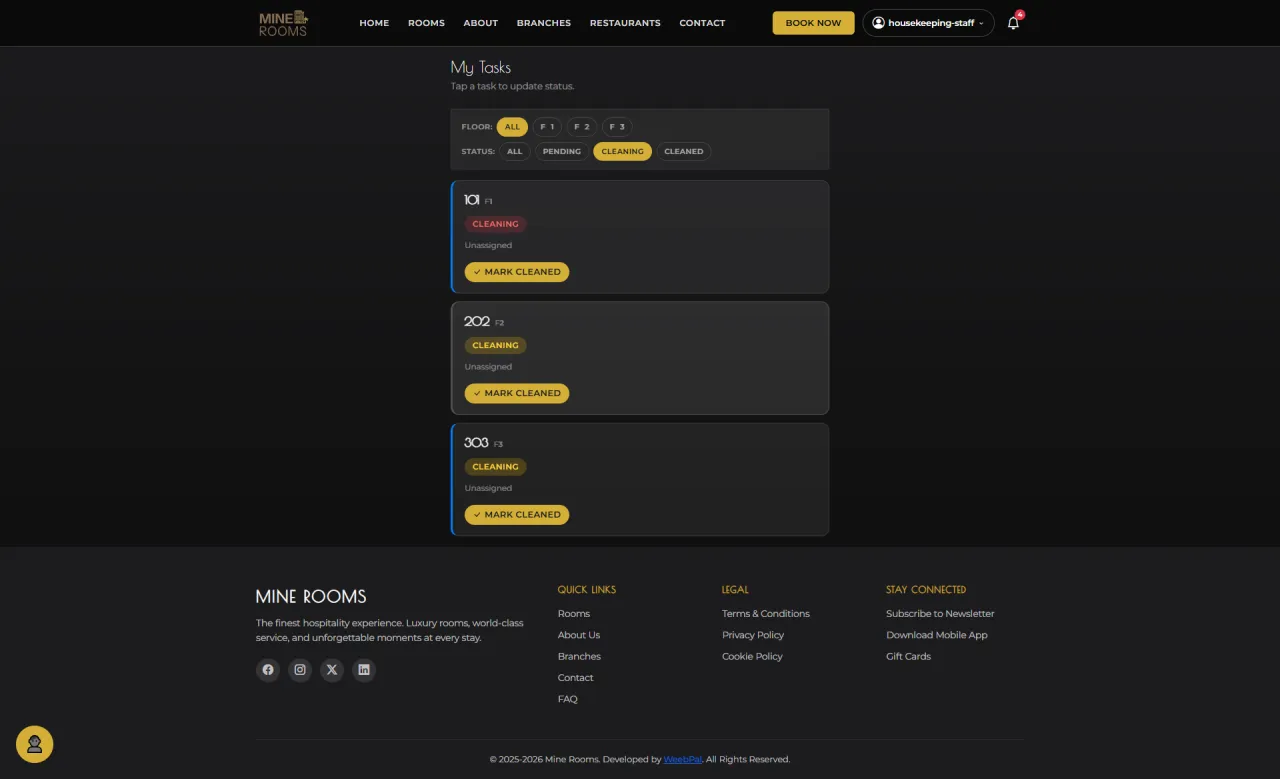1280x779 pixels.
Task: Click the Mine Rooms logo
Action: (283, 23)
